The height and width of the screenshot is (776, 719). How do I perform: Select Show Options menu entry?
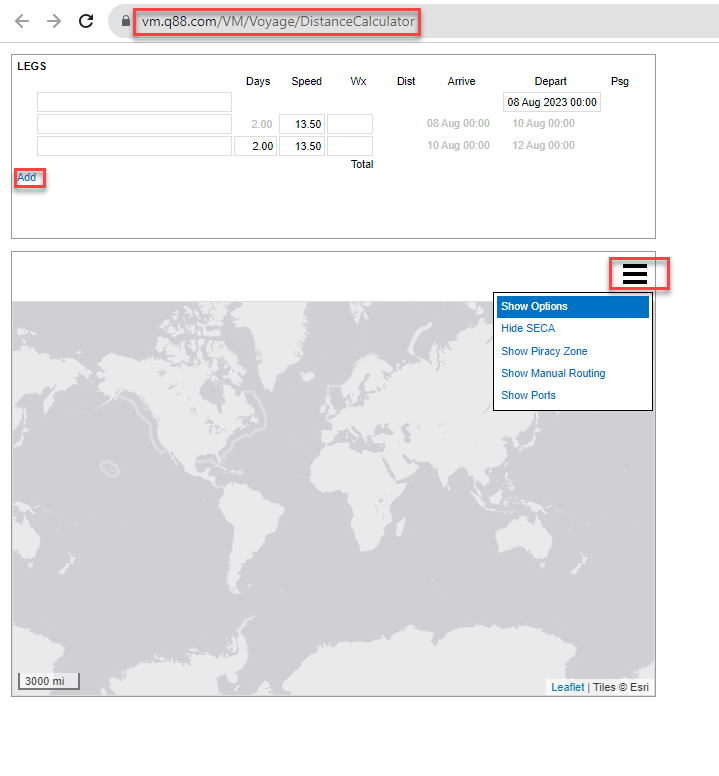point(573,307)
